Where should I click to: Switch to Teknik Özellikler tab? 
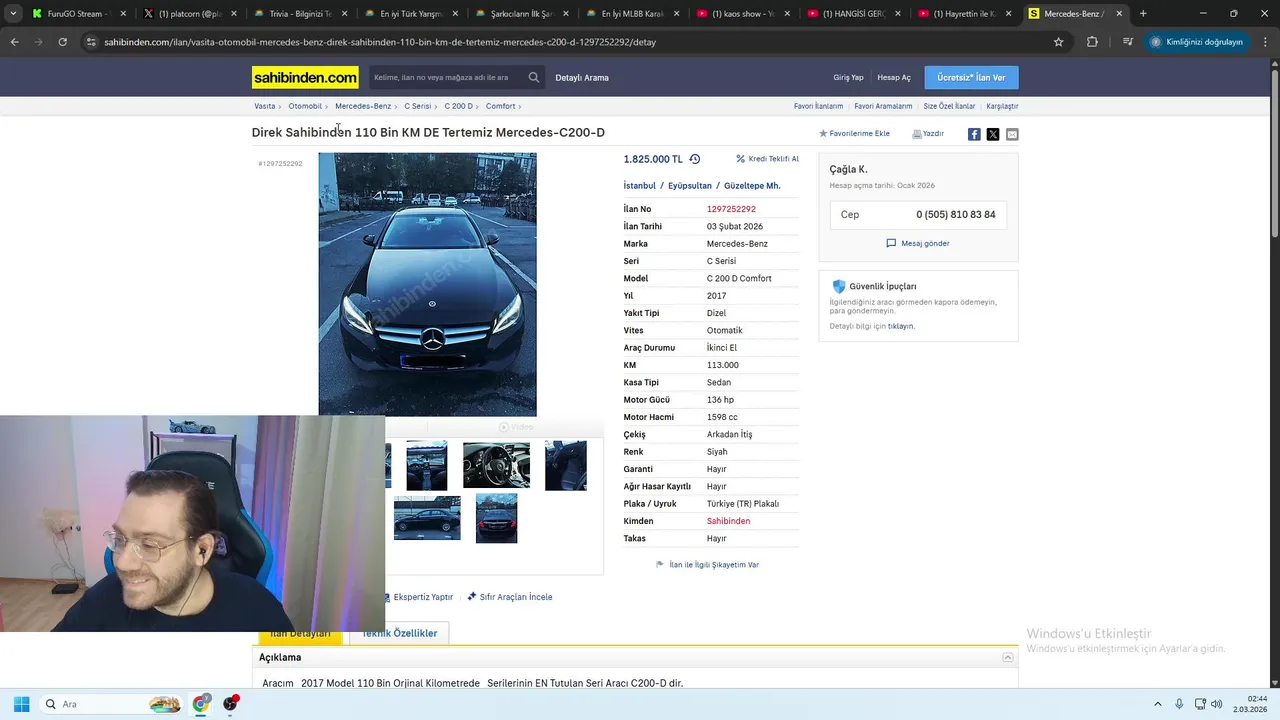[400, 633]
